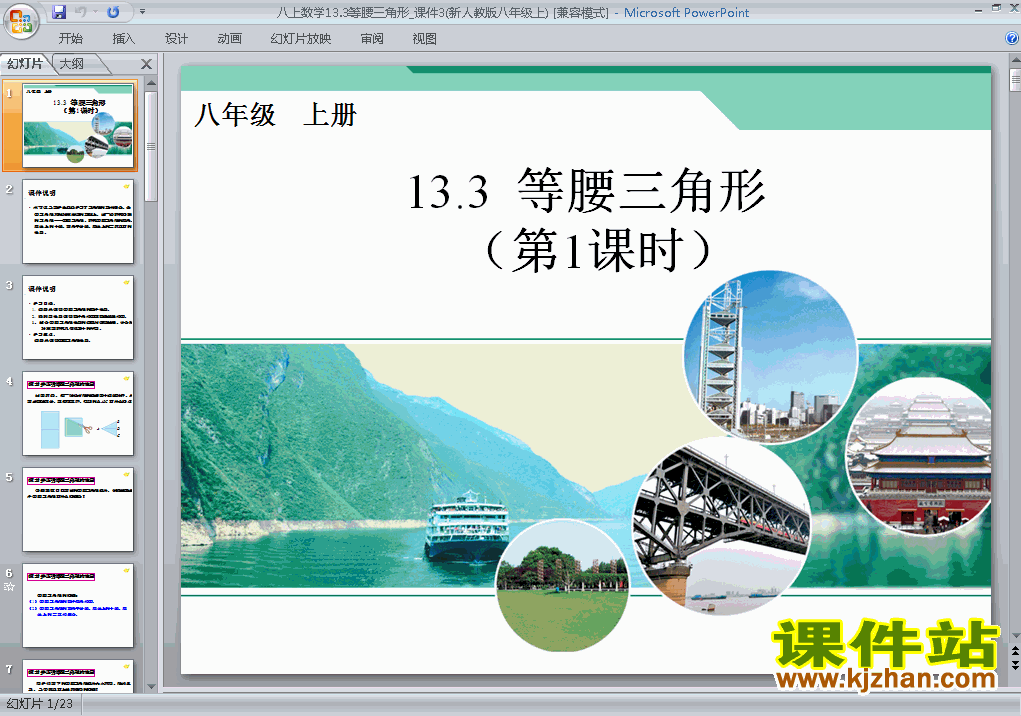Open the 视图 ribbon tab
1021x716 pixels.
[425, 38]
